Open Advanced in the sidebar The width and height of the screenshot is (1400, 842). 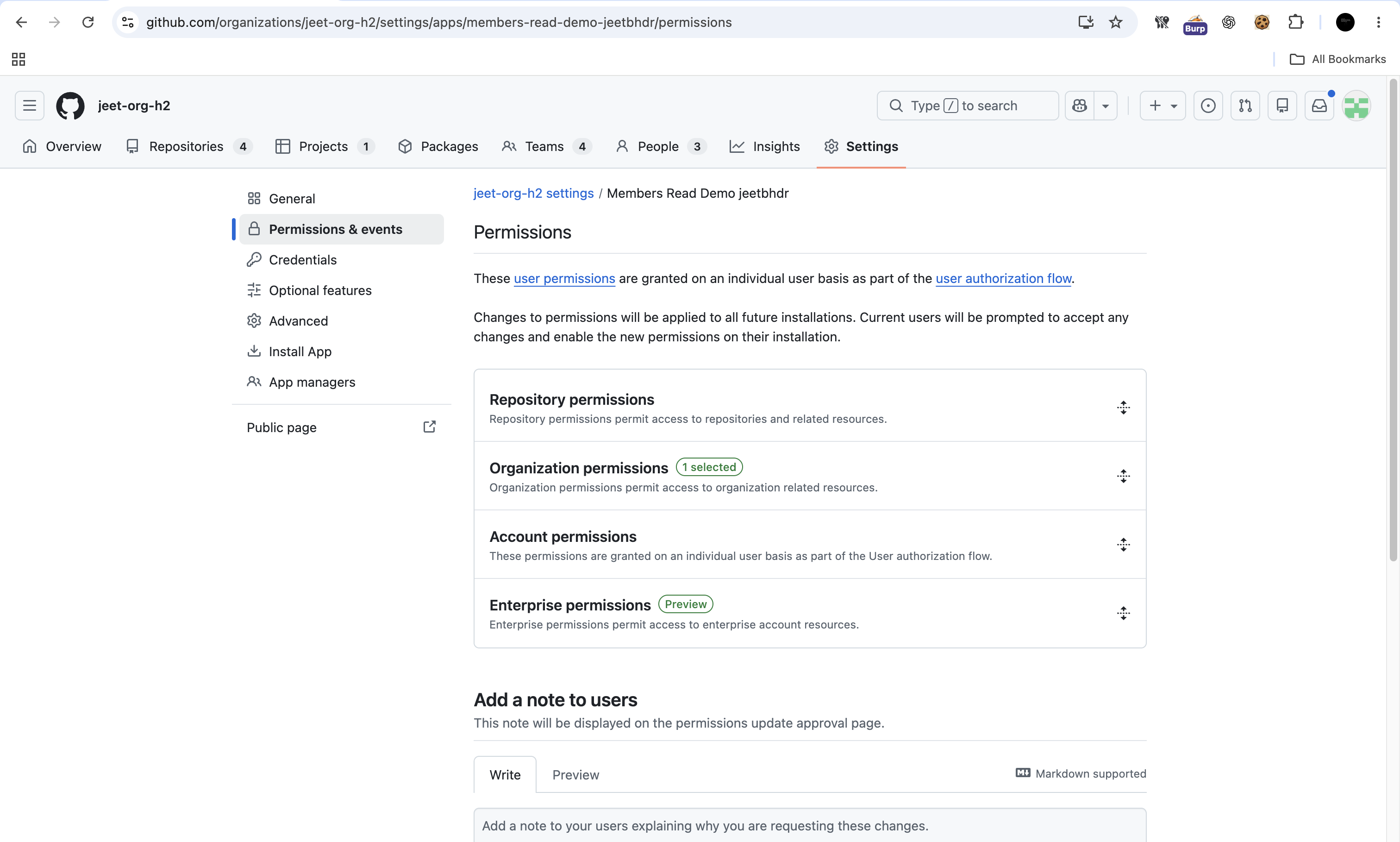pyautogui.click(x=341, y=321)
